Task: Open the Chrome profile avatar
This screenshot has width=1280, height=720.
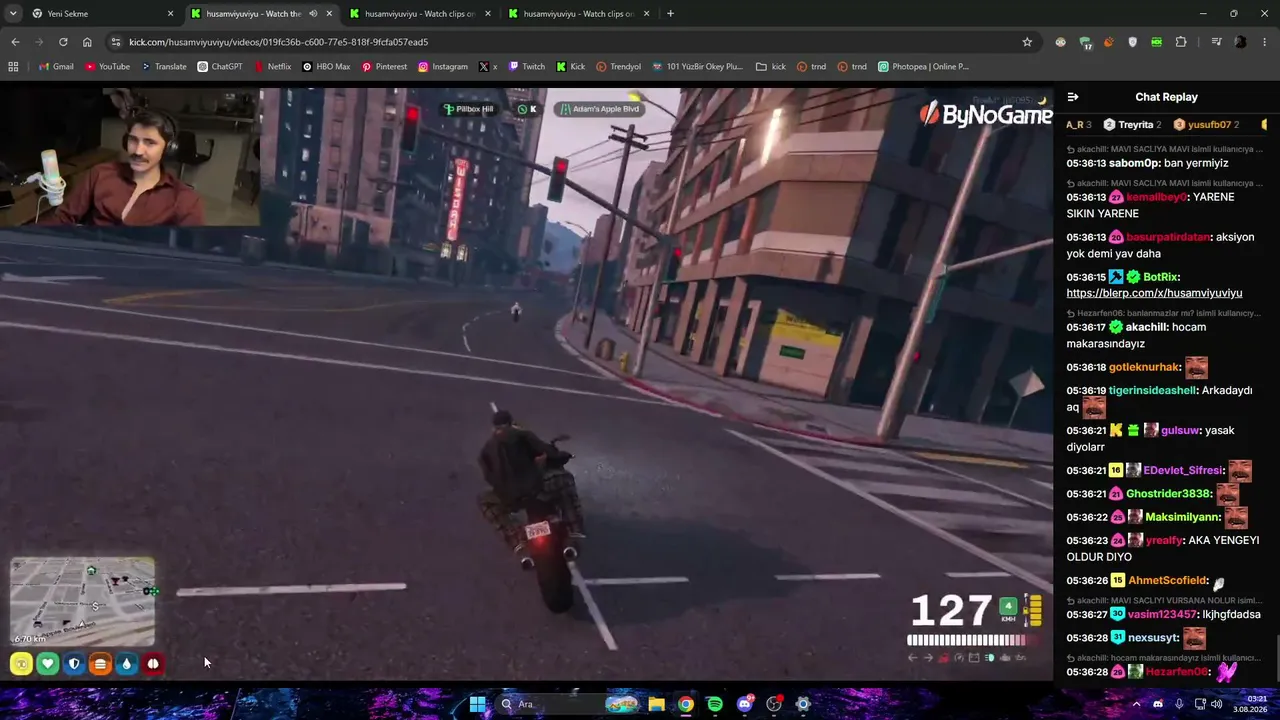Action: 1241,42
